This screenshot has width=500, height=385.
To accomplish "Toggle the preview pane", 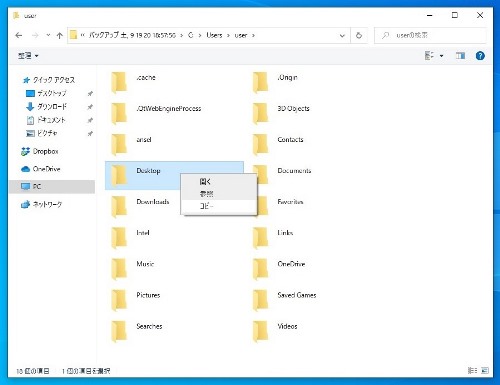I will [460, 56].
